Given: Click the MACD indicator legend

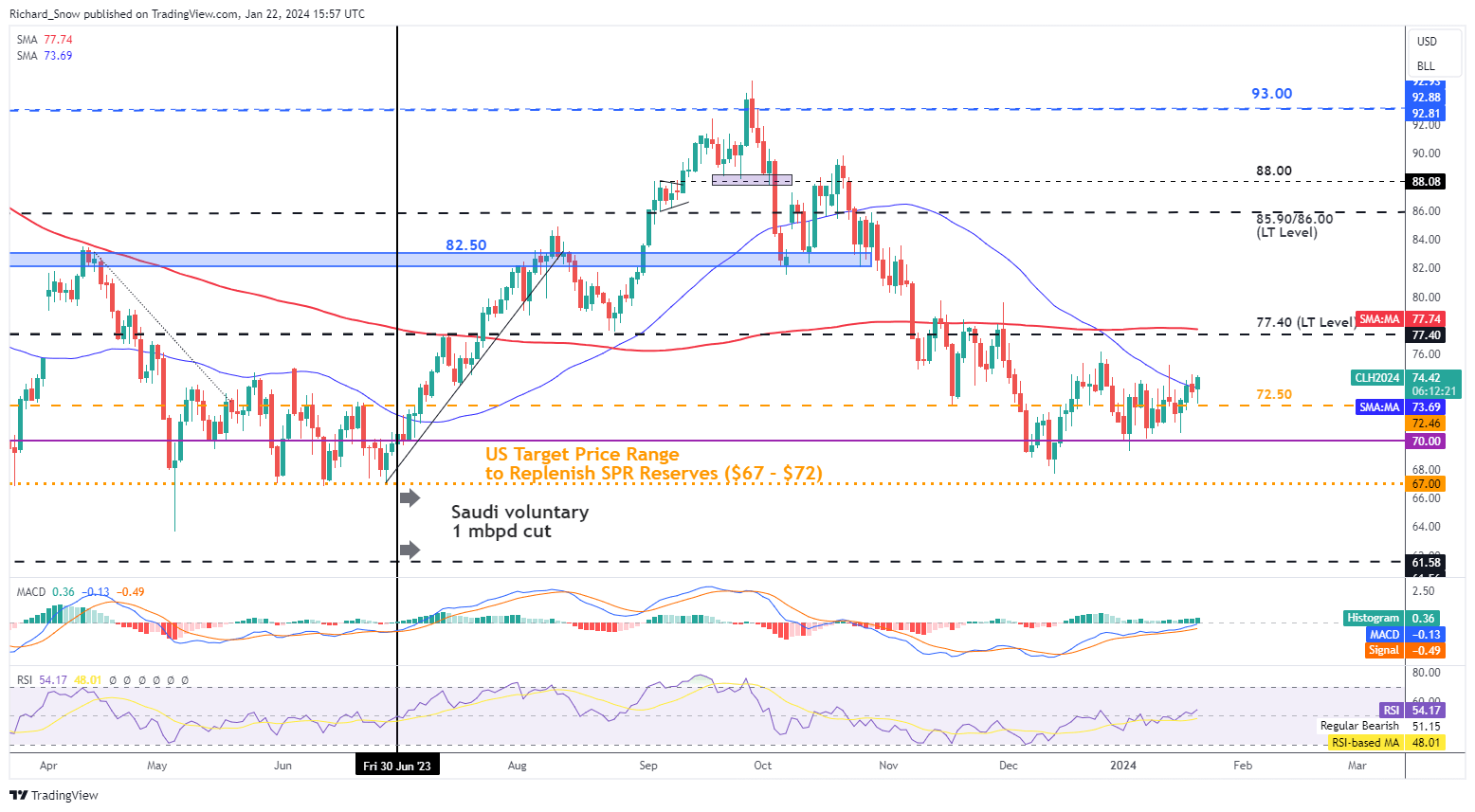Looking at the screenshot, I should click(81, 592).
